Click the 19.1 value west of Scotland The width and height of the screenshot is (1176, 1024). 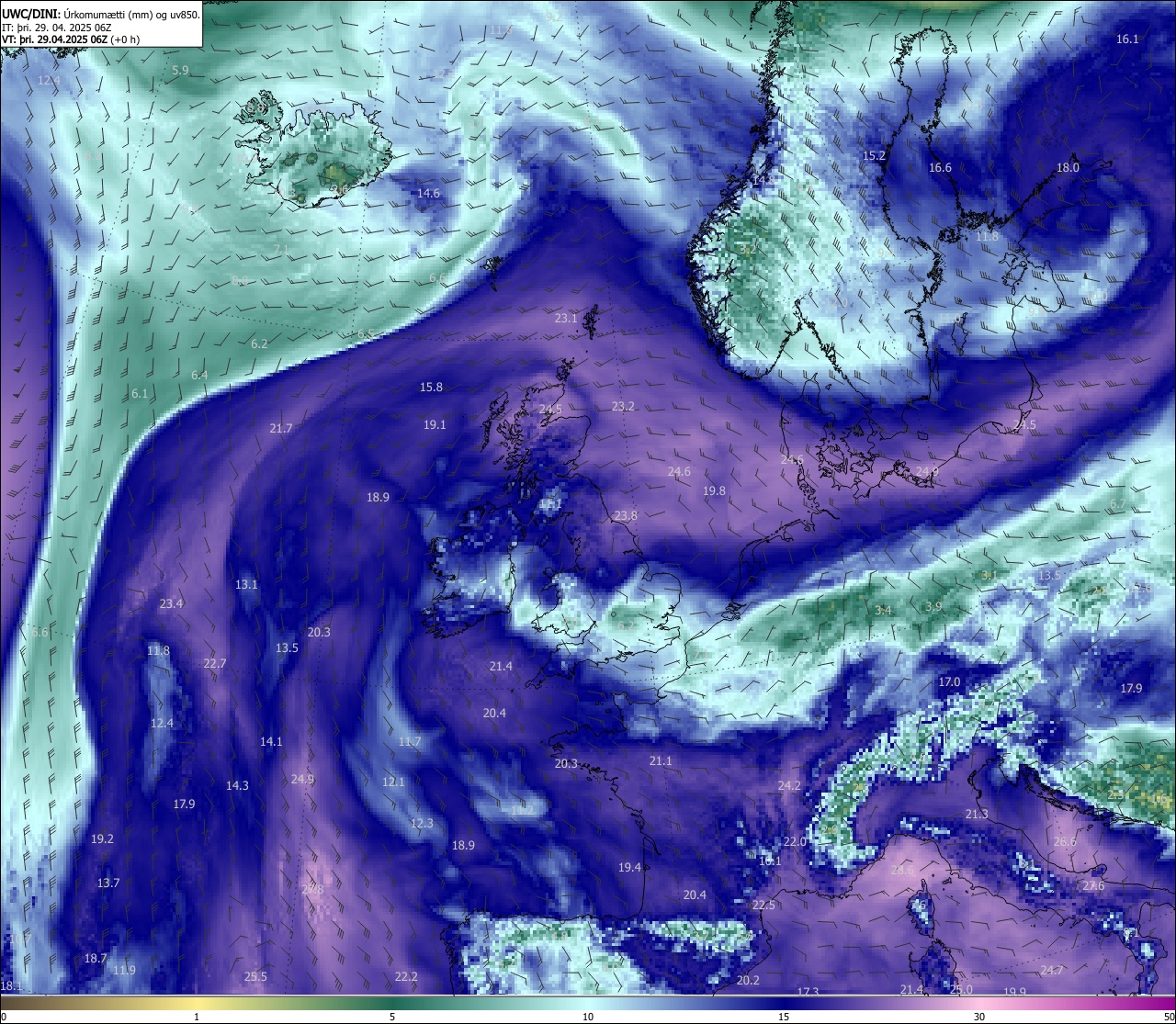click(435, 425)
